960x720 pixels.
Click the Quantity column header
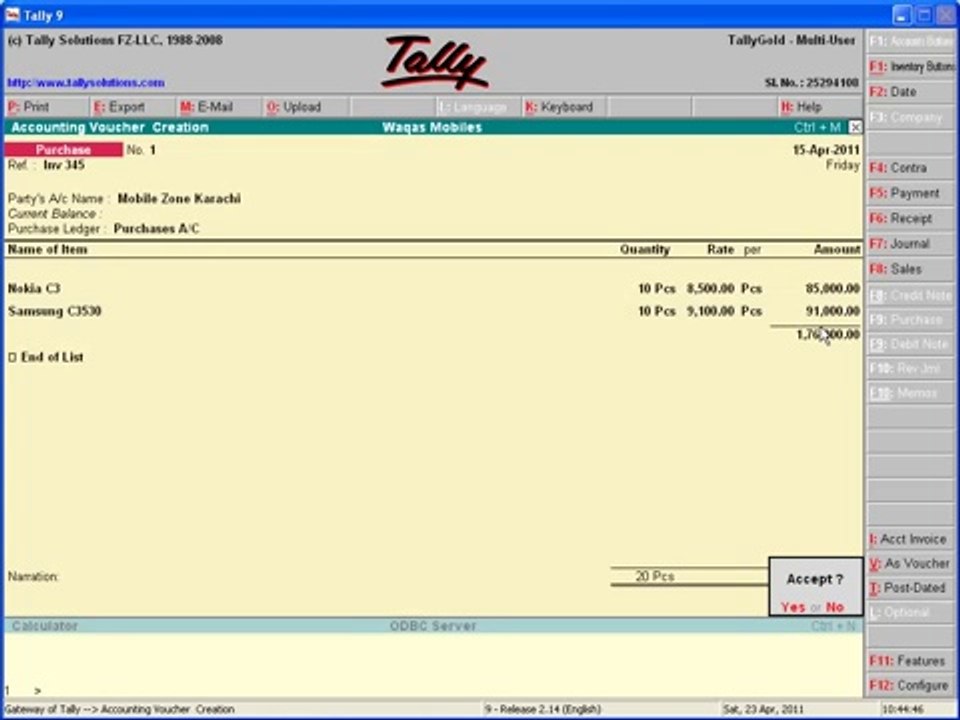645,249
